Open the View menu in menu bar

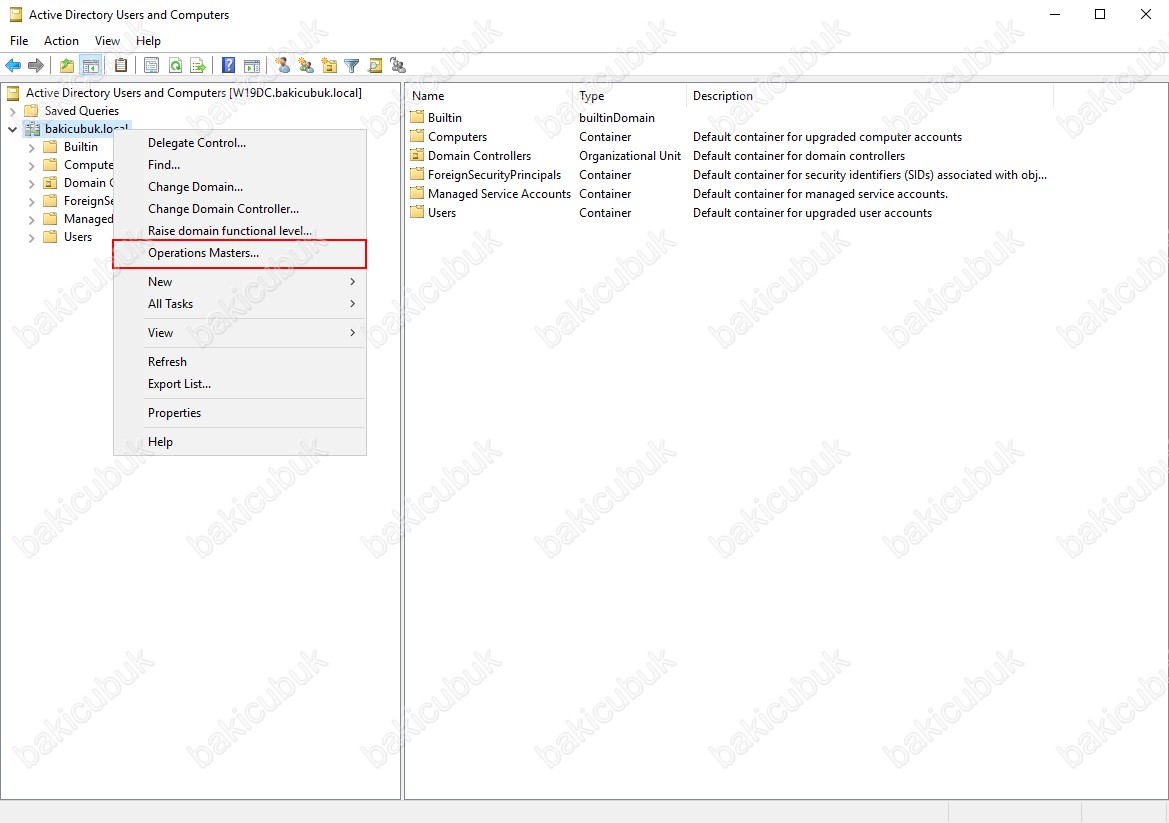[107, 40]
